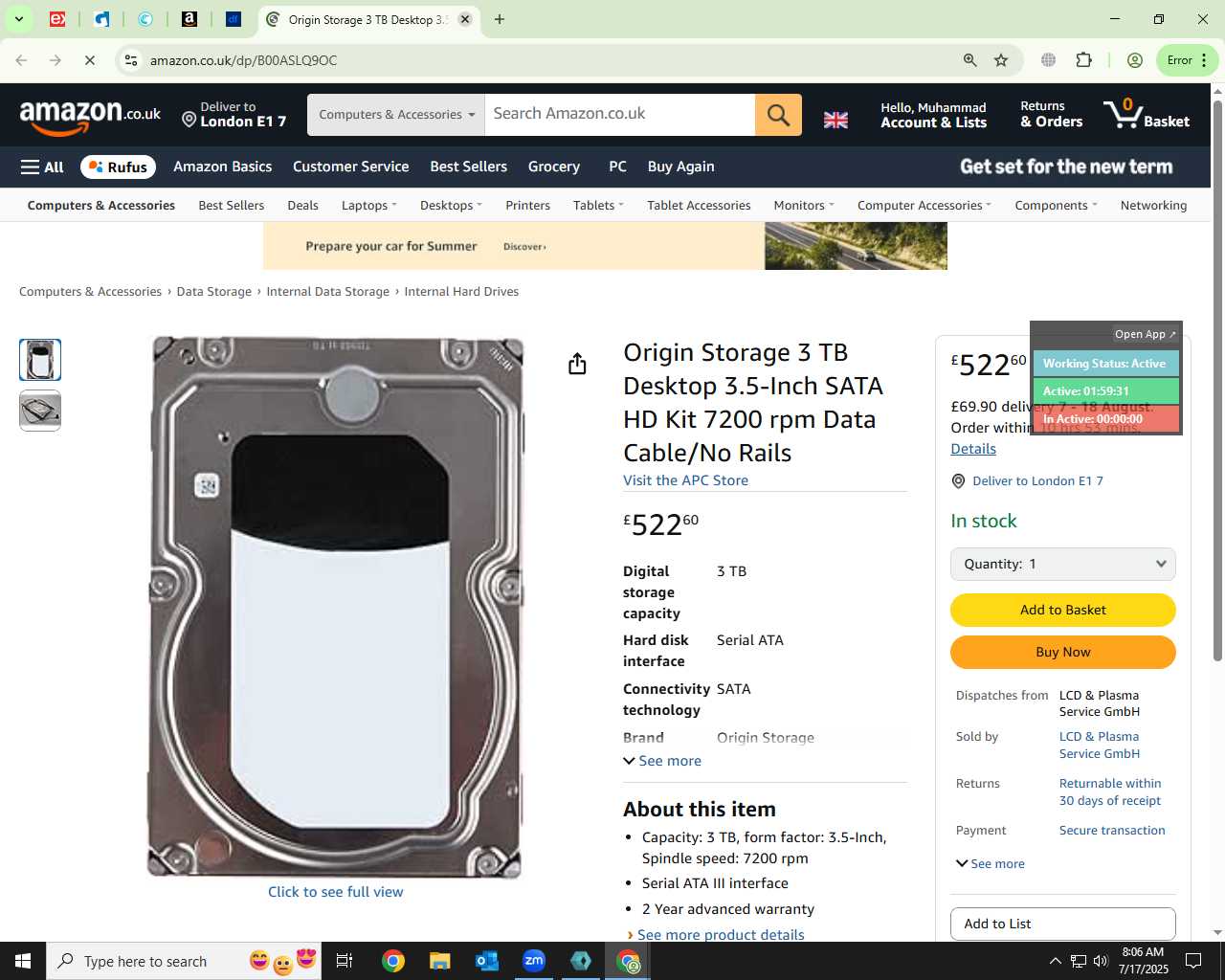Click the volume speaker tray icon
The width and height of the screenshot is (1225, 980).
point(1101,961)
